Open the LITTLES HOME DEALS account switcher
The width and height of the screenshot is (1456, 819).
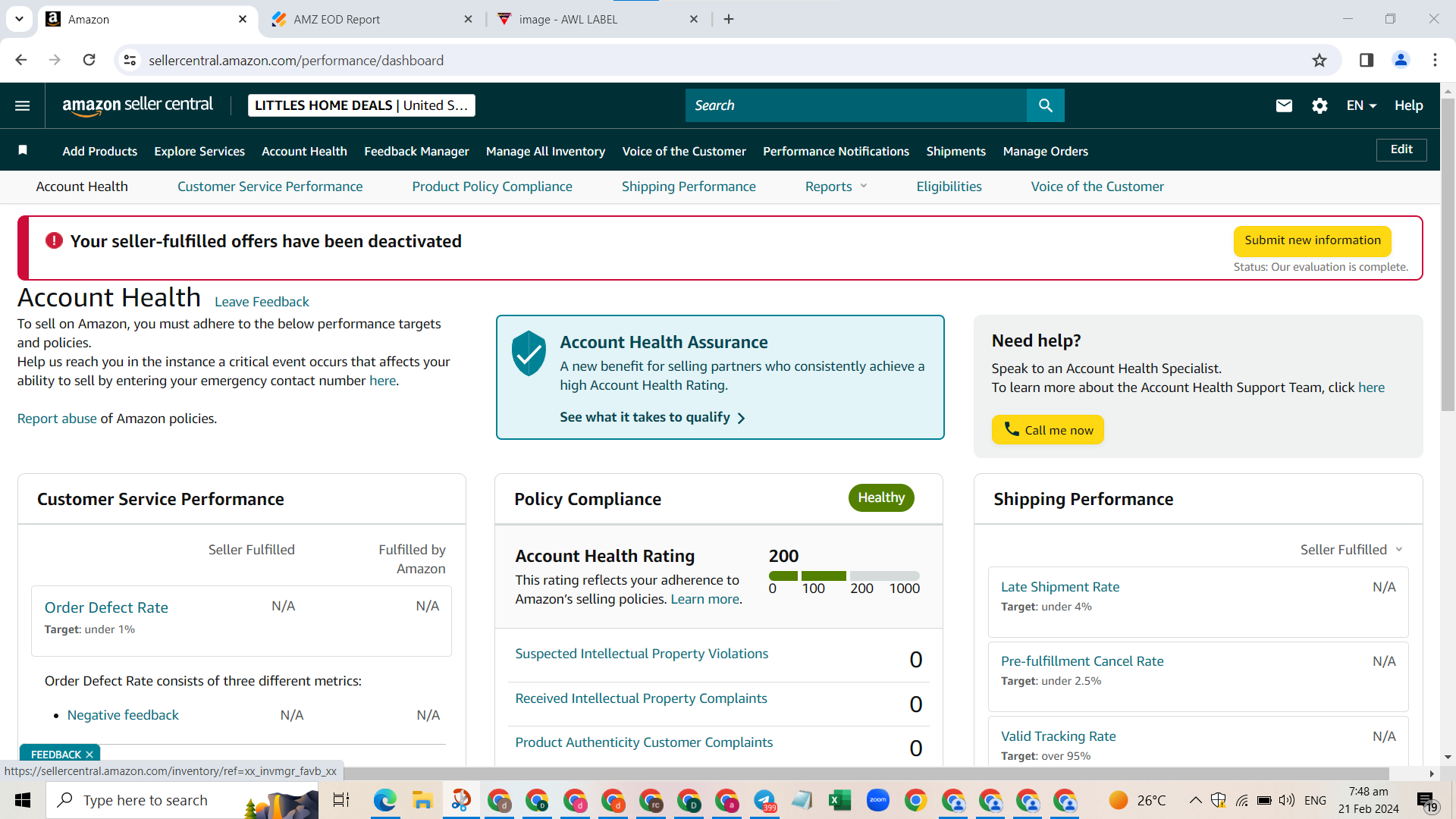[x=362, y=105]
